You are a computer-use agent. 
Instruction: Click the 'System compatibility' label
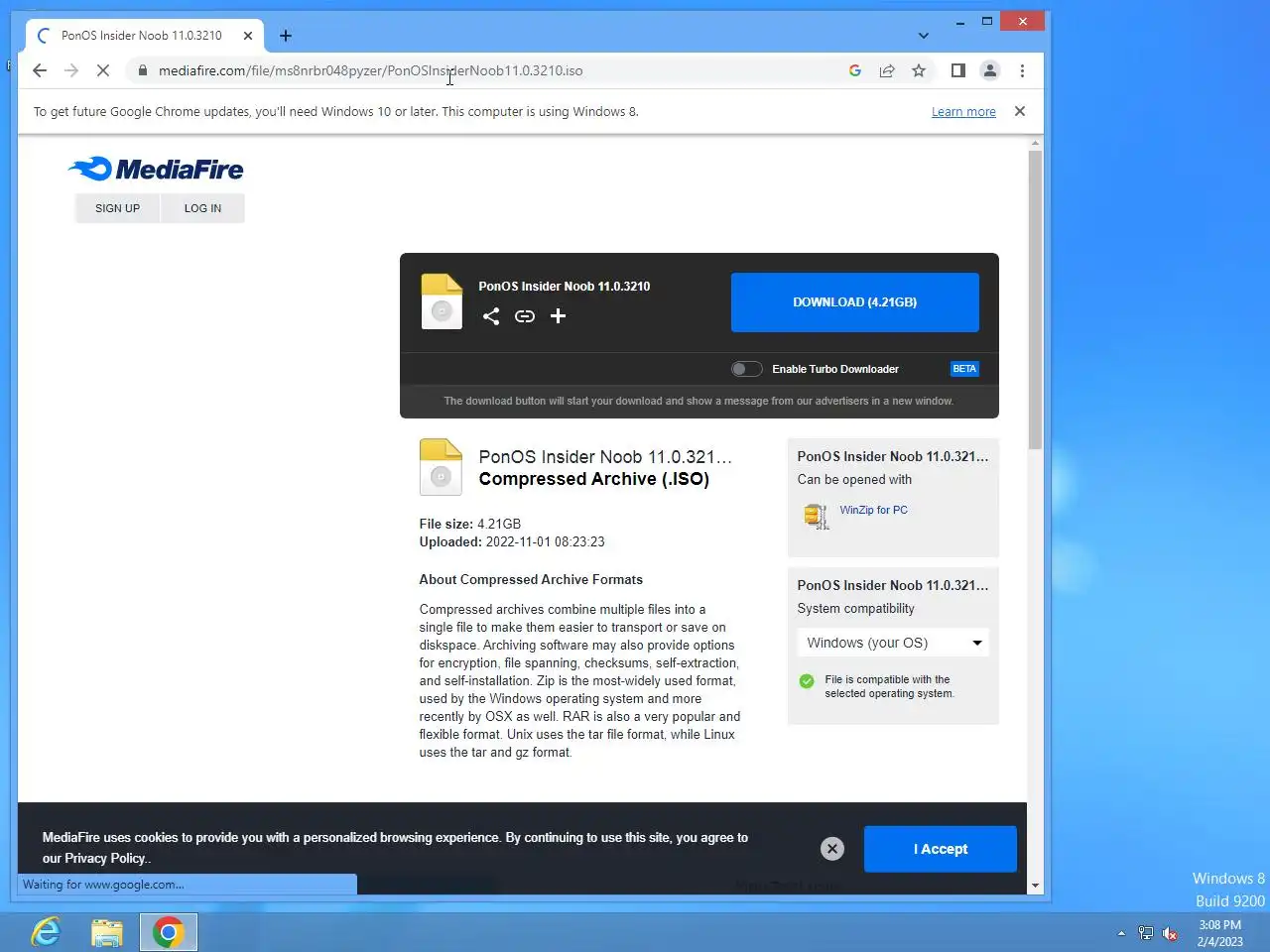pos(856,608)
